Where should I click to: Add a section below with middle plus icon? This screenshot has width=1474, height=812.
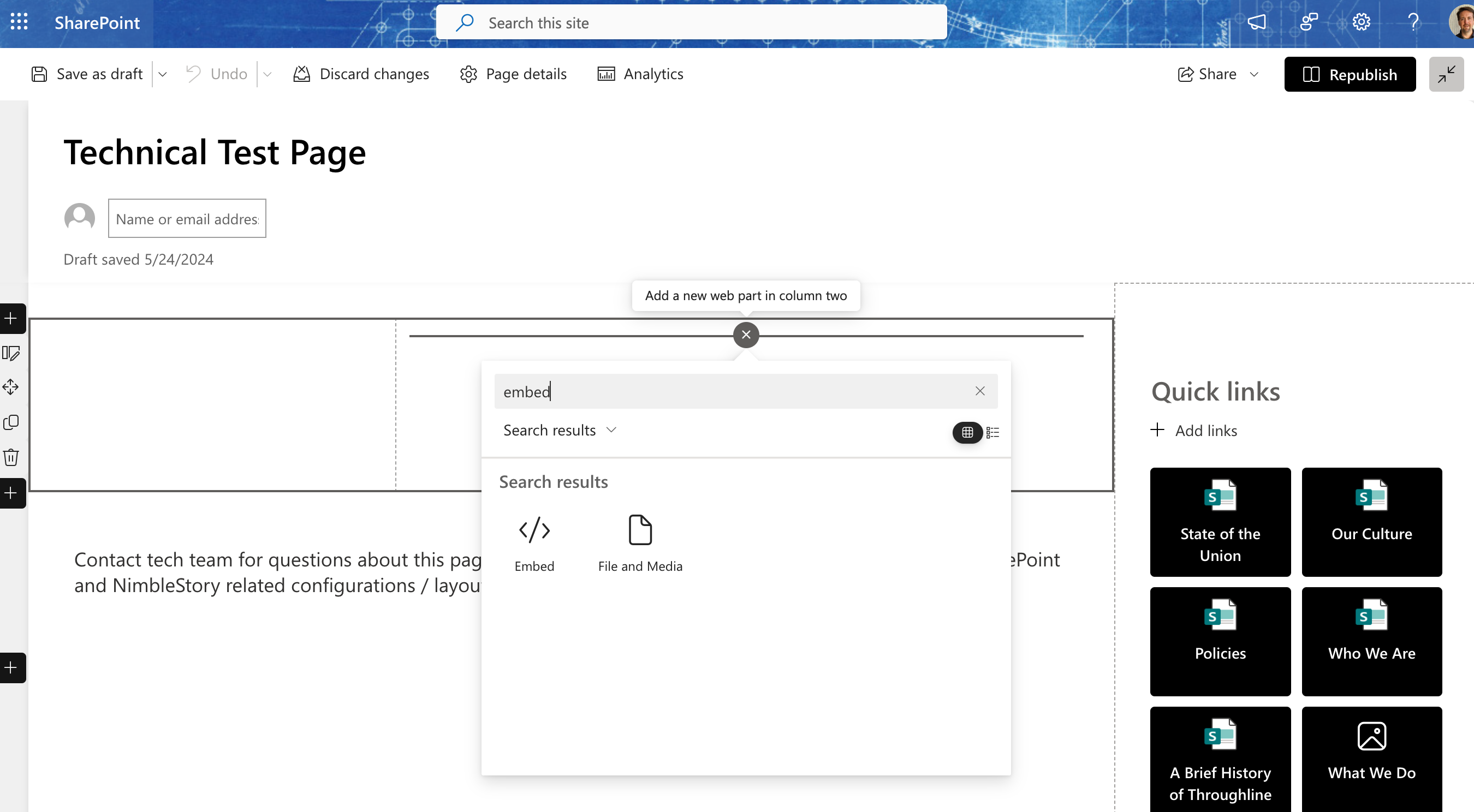tap(11, 493)
